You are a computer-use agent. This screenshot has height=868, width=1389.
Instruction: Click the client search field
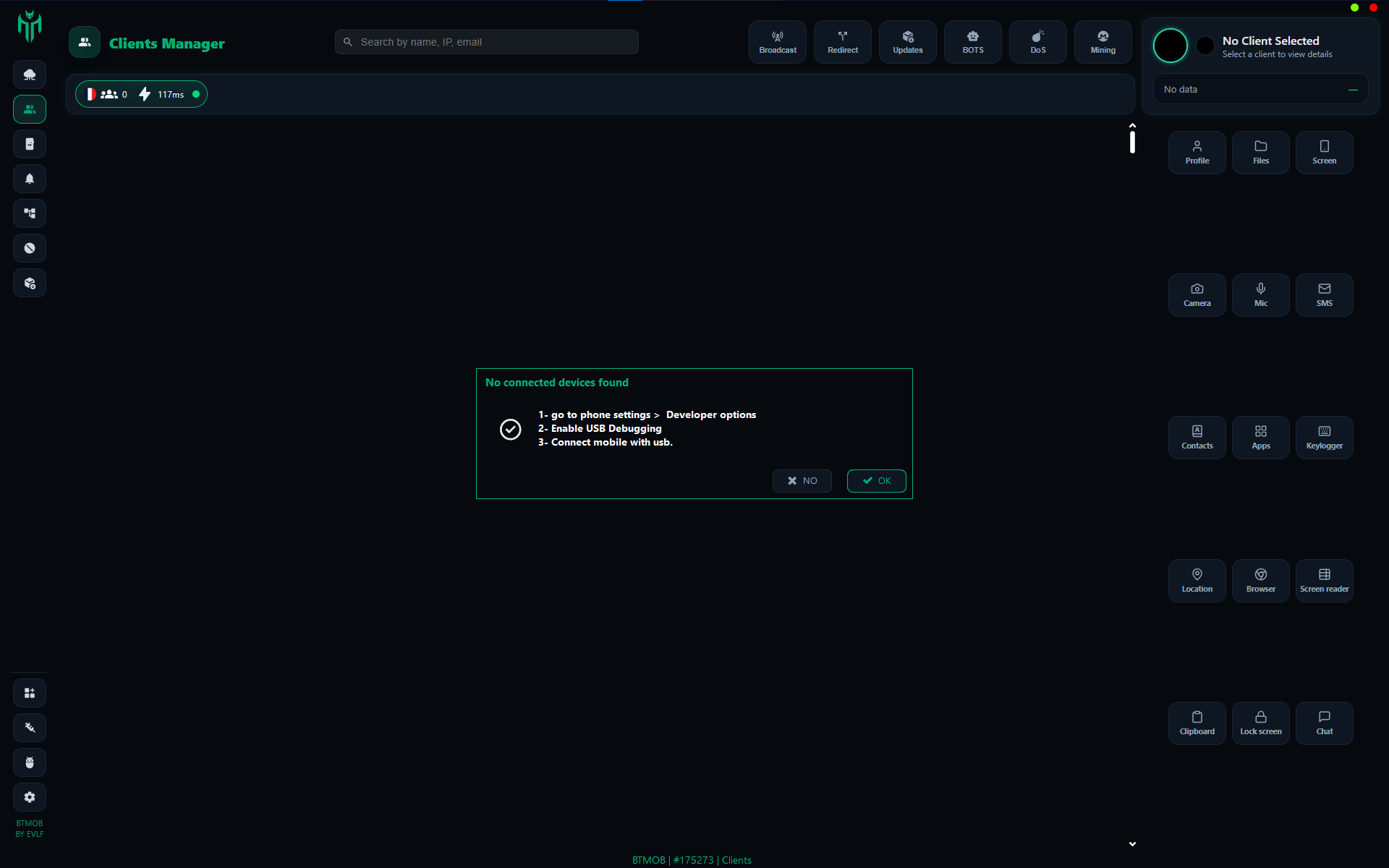[486, 42]
